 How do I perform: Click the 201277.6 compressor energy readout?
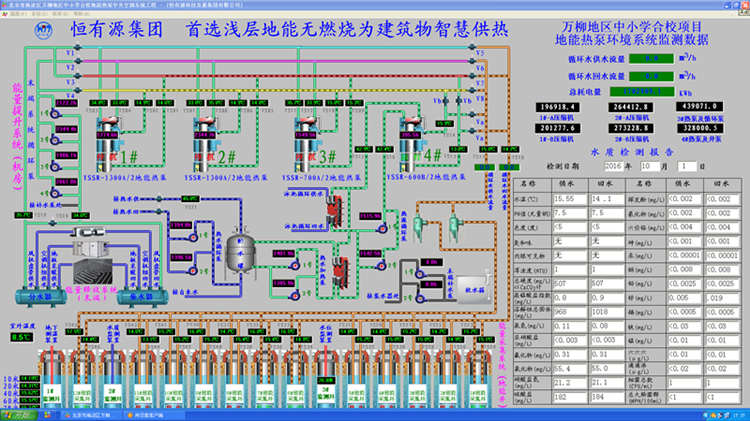(557, 128)
